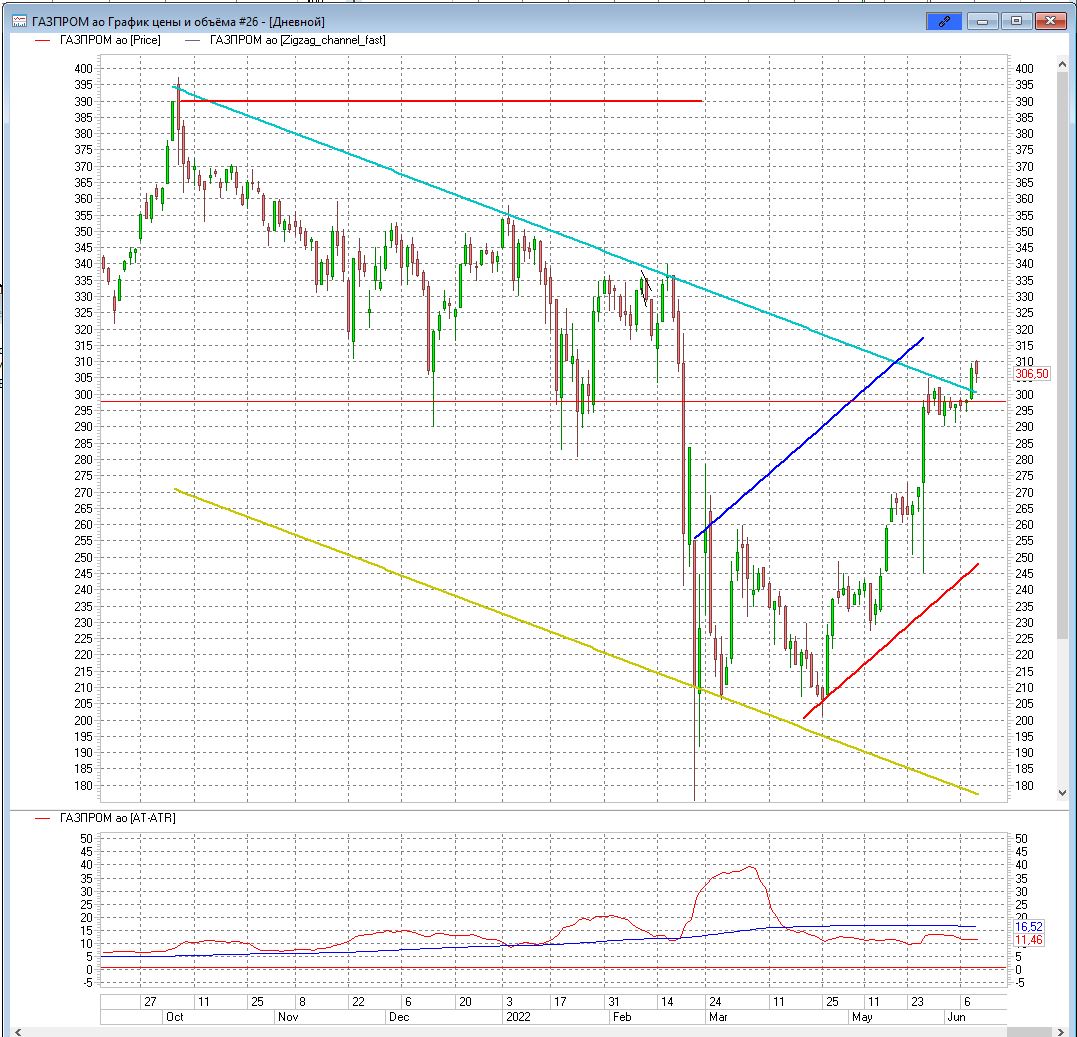Maximize the ГАЗПРОМ chart window
The image size is (1077, 1037).
tap(1016, 21)
